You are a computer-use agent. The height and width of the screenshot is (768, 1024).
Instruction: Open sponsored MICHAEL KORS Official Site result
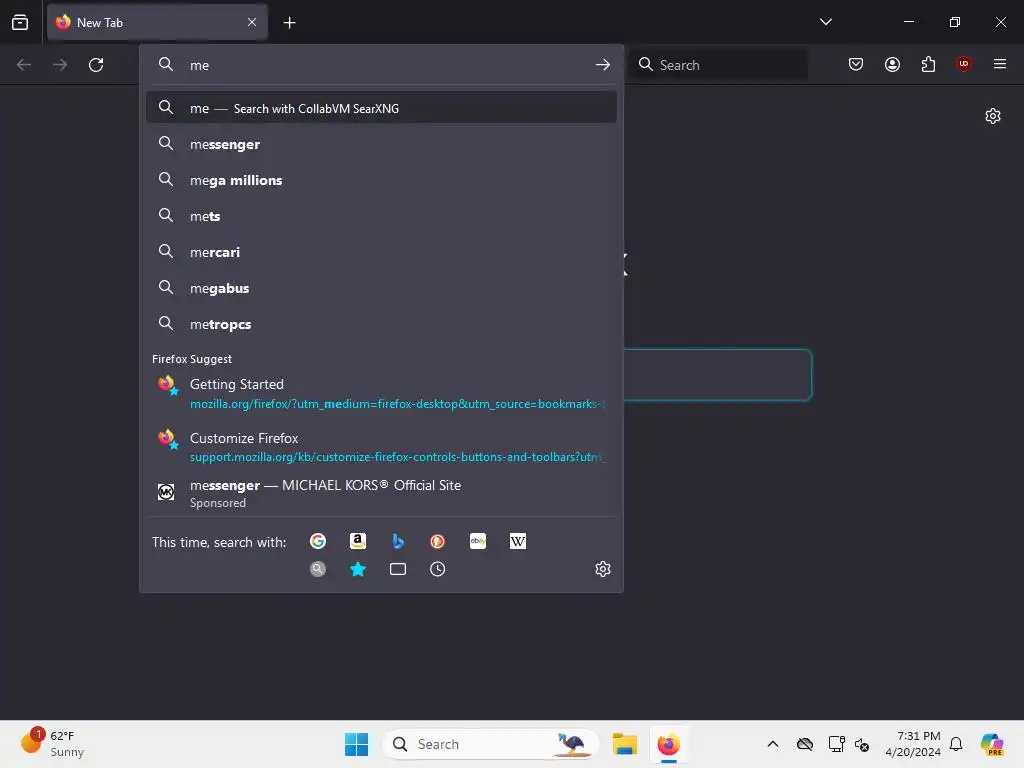[381, 493]
